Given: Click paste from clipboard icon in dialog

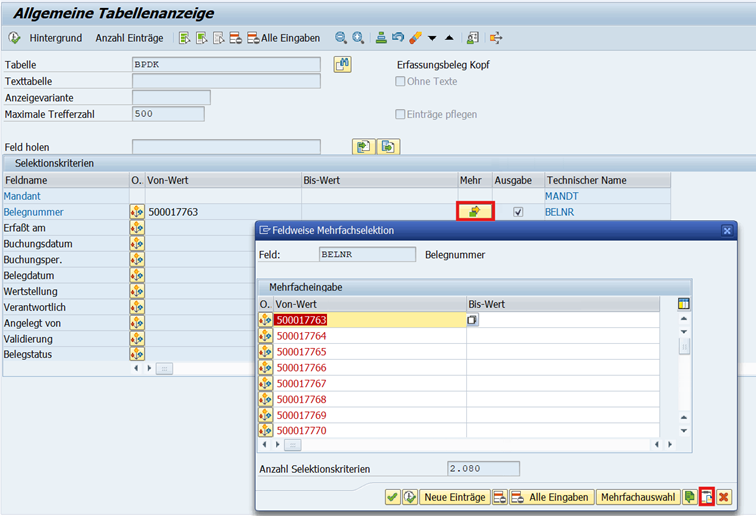Looking at the screenshot, I should click(706, 497).
